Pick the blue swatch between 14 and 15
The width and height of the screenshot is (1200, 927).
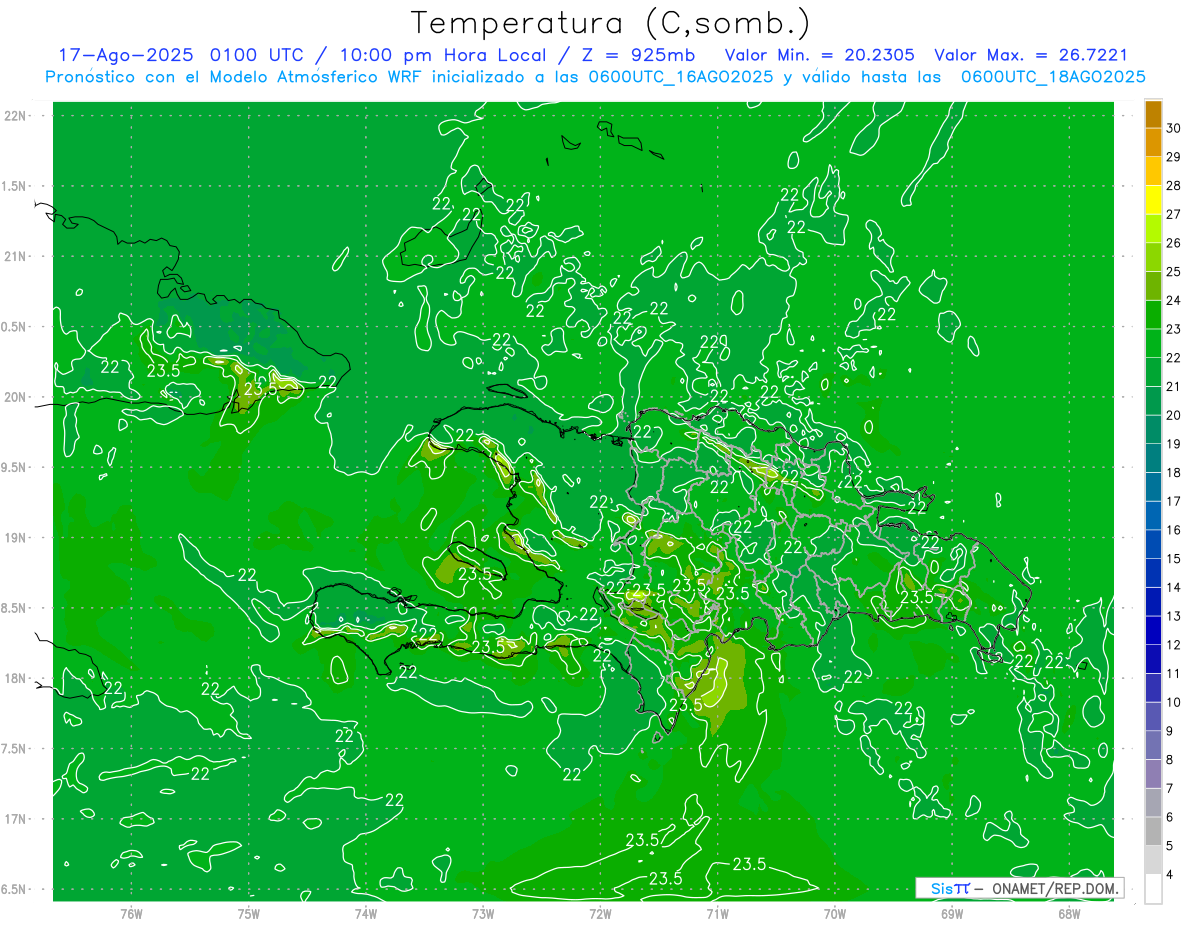click(1153, 573)
